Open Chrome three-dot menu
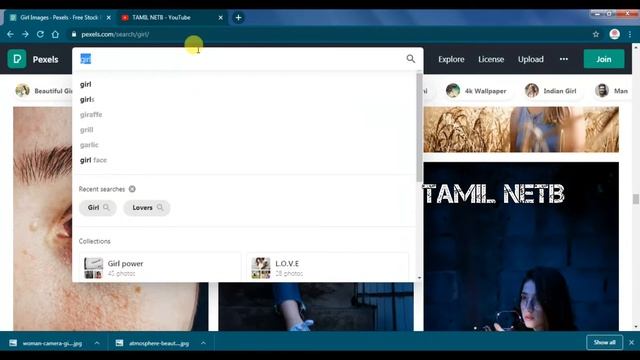The image size is (640, 360). tap(630, 34)
